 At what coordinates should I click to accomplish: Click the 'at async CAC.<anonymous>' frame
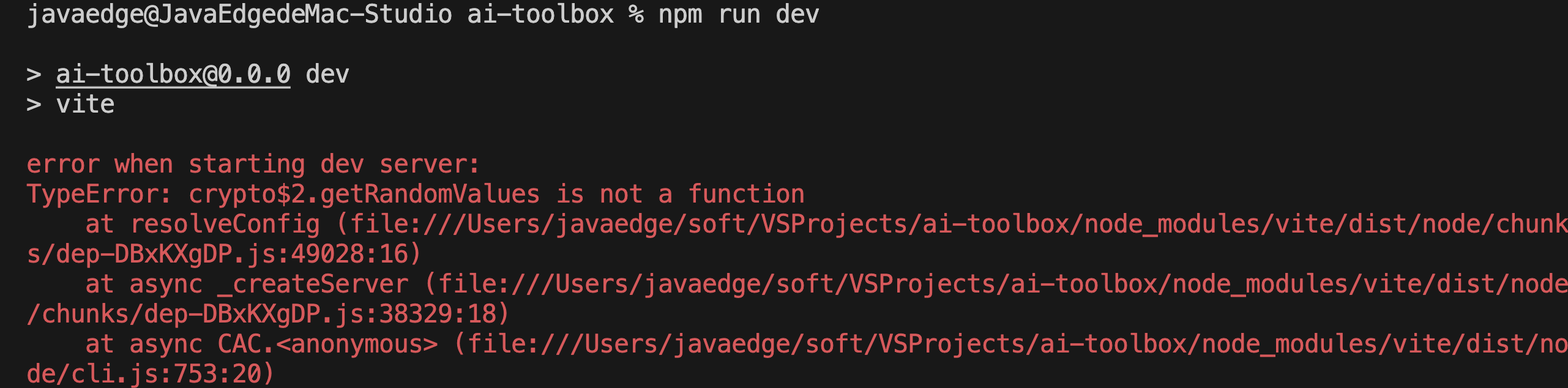coord(261,345)
